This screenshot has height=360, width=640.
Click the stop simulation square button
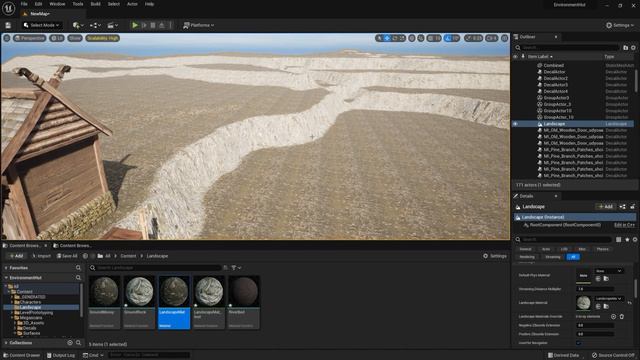pyautogui.click(x=153, y=25)
